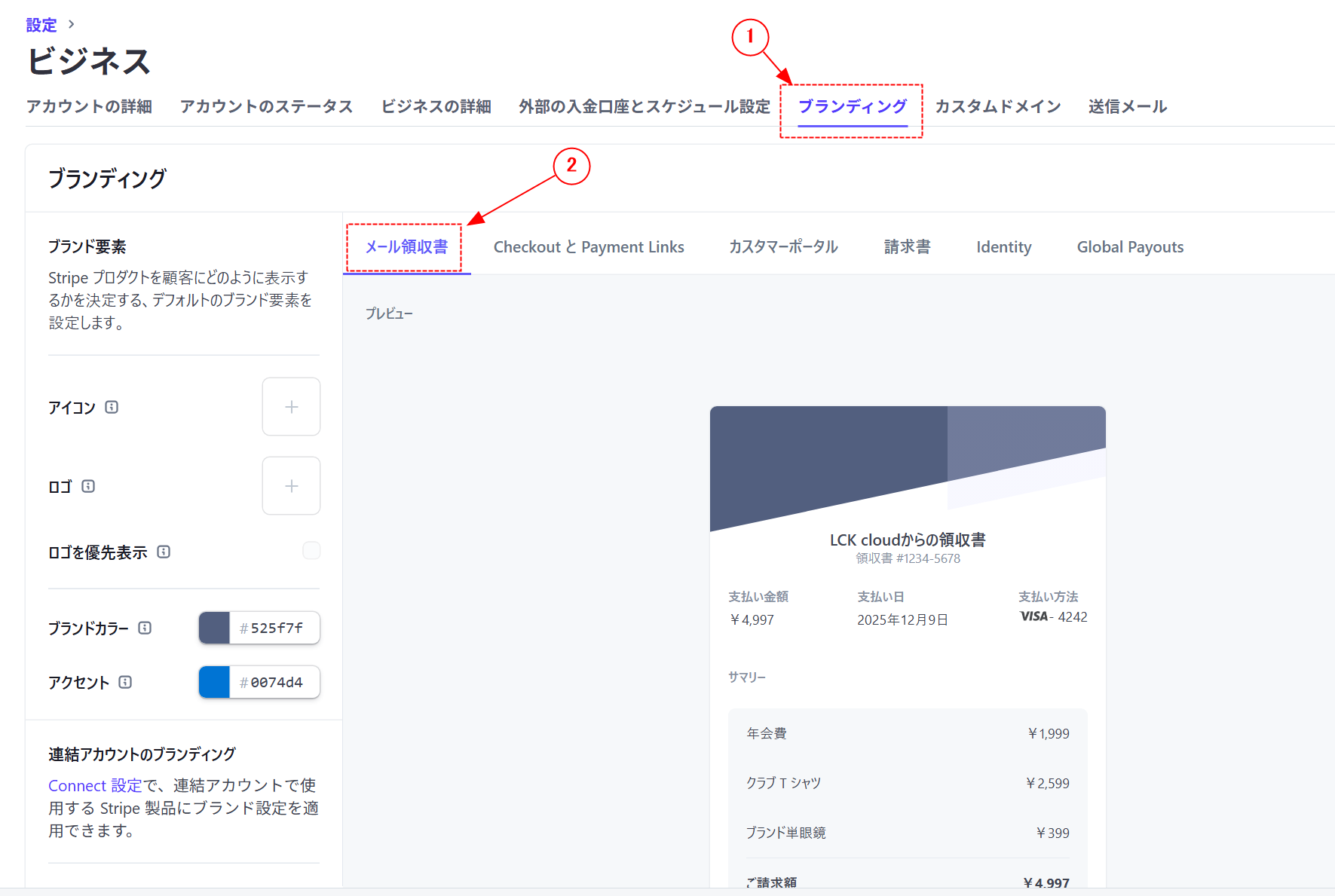1335x896 pixels.
Task: Add an icon image with plus box
Action: pos(291,407)
